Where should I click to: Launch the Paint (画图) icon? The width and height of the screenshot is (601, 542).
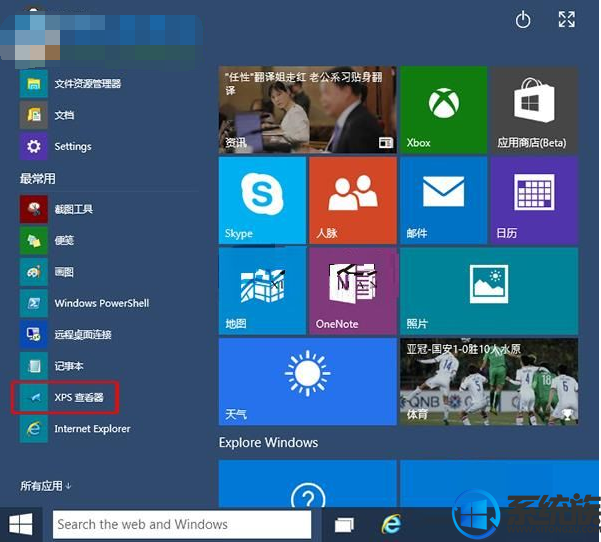click(34, 272)
